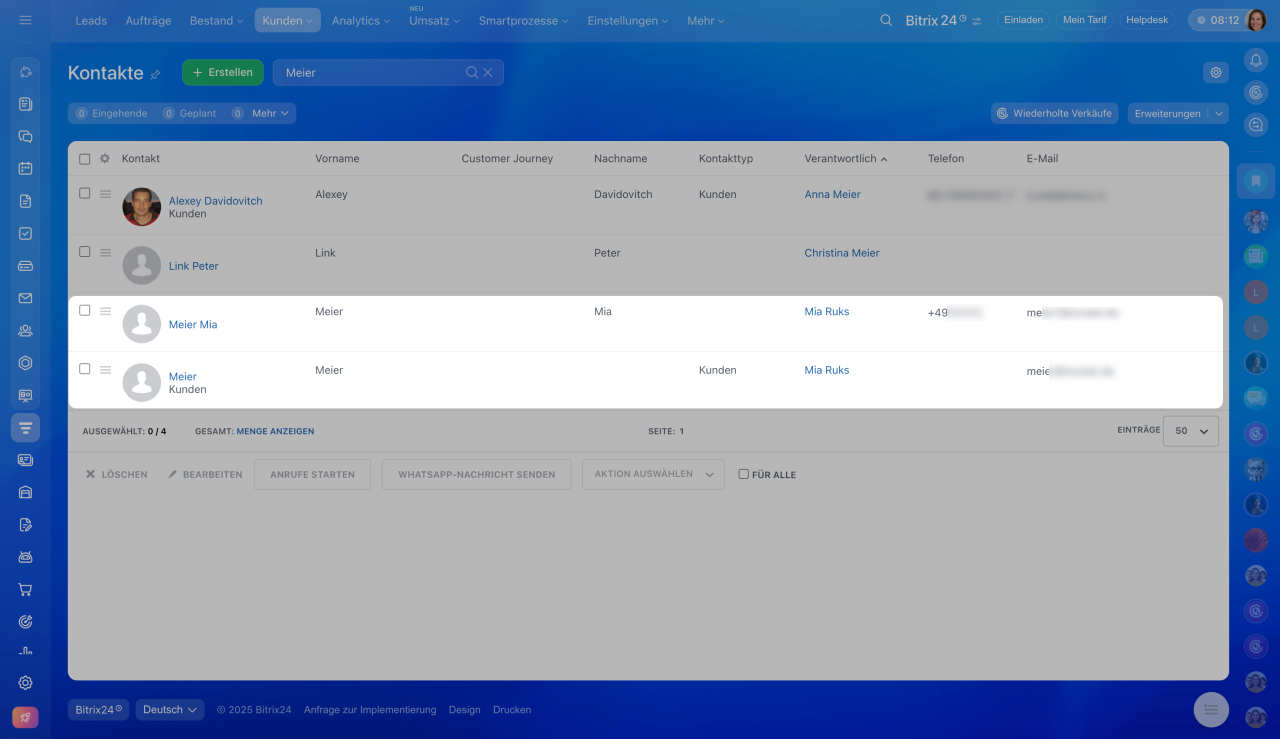
Task: Open the target goal icon in left sidebar
Action: click(26, 622)
